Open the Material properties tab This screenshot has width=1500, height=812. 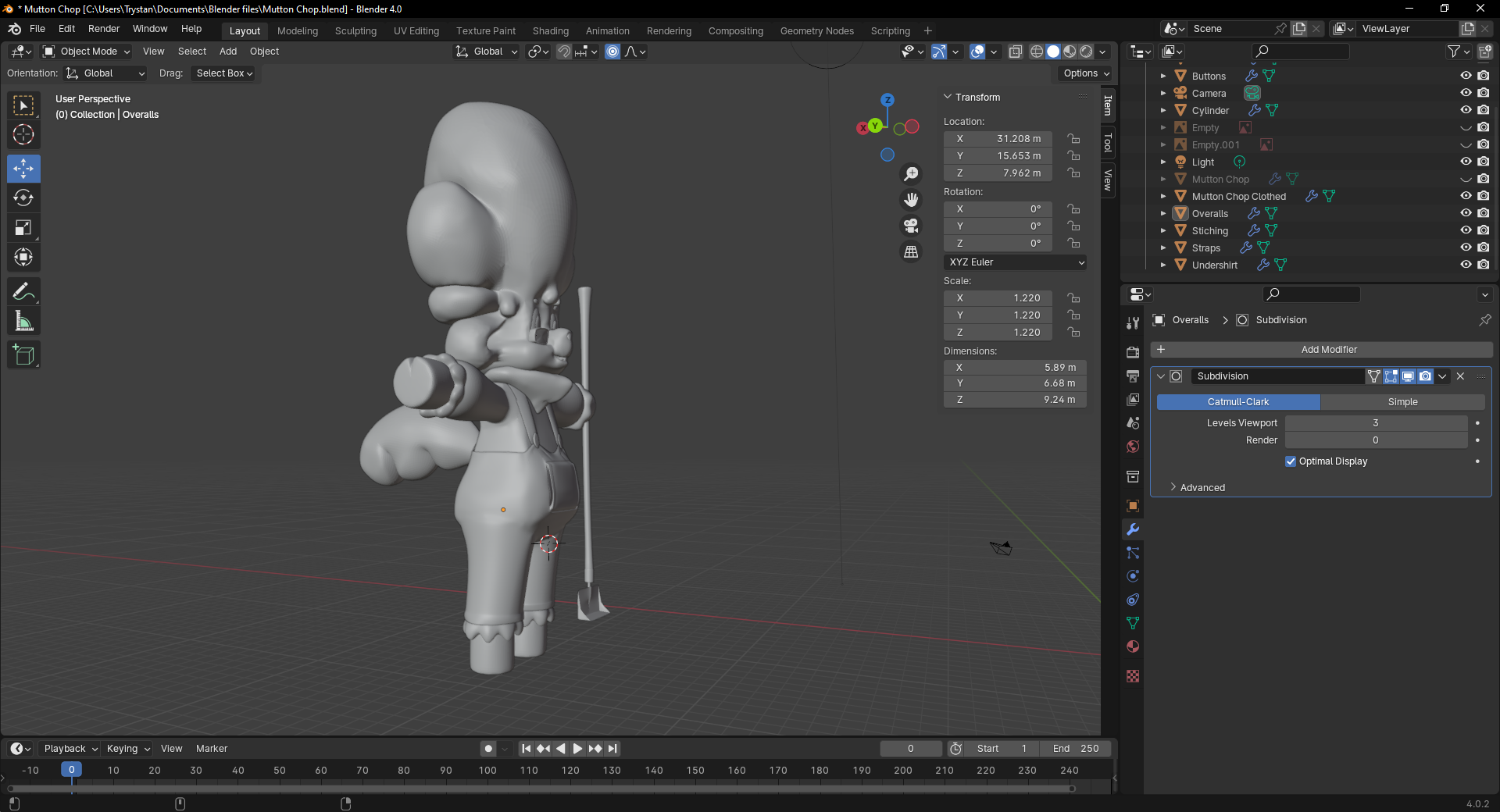point(1133,646)
